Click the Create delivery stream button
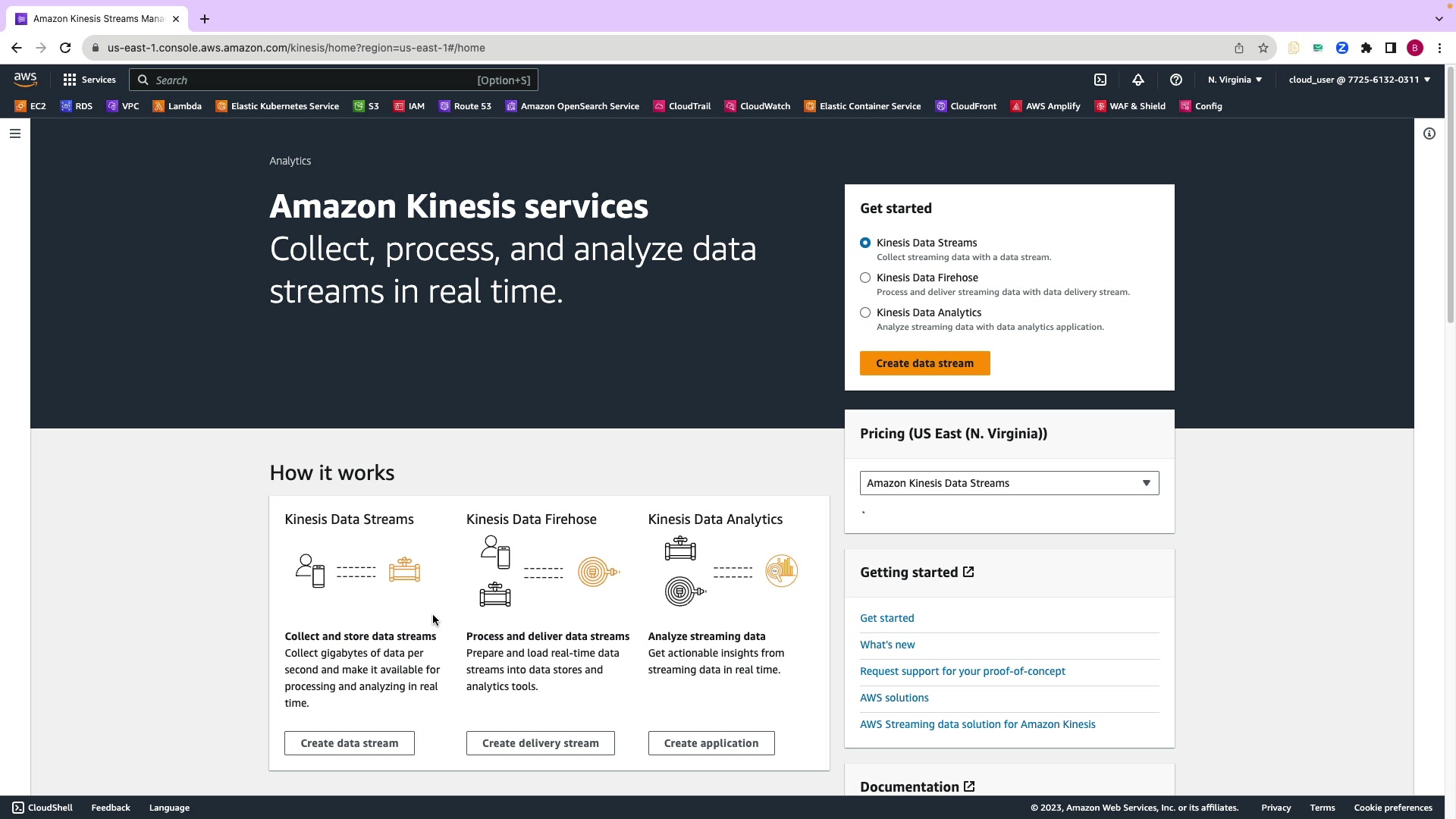This screenshot has height=819, width=1456. click(540, 743)
